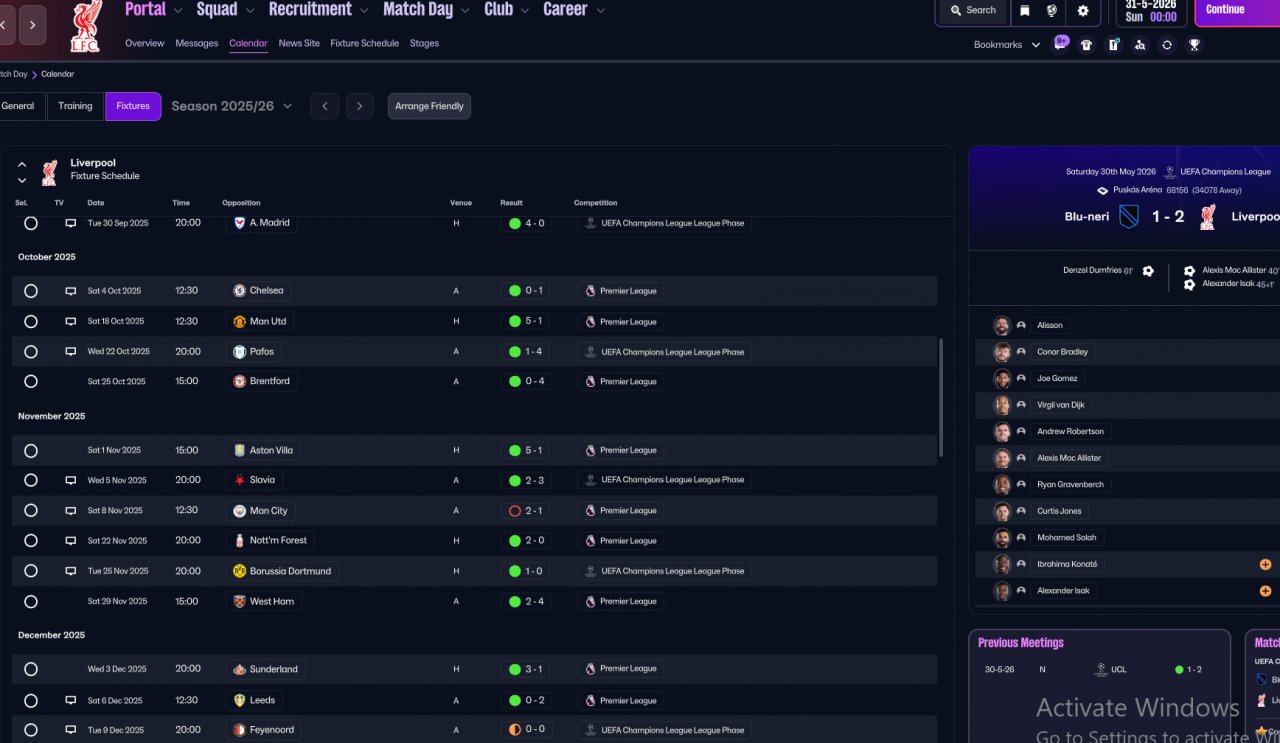
Task: Click the Borussia Dortmund club badge
Action: tap(239, 571)
